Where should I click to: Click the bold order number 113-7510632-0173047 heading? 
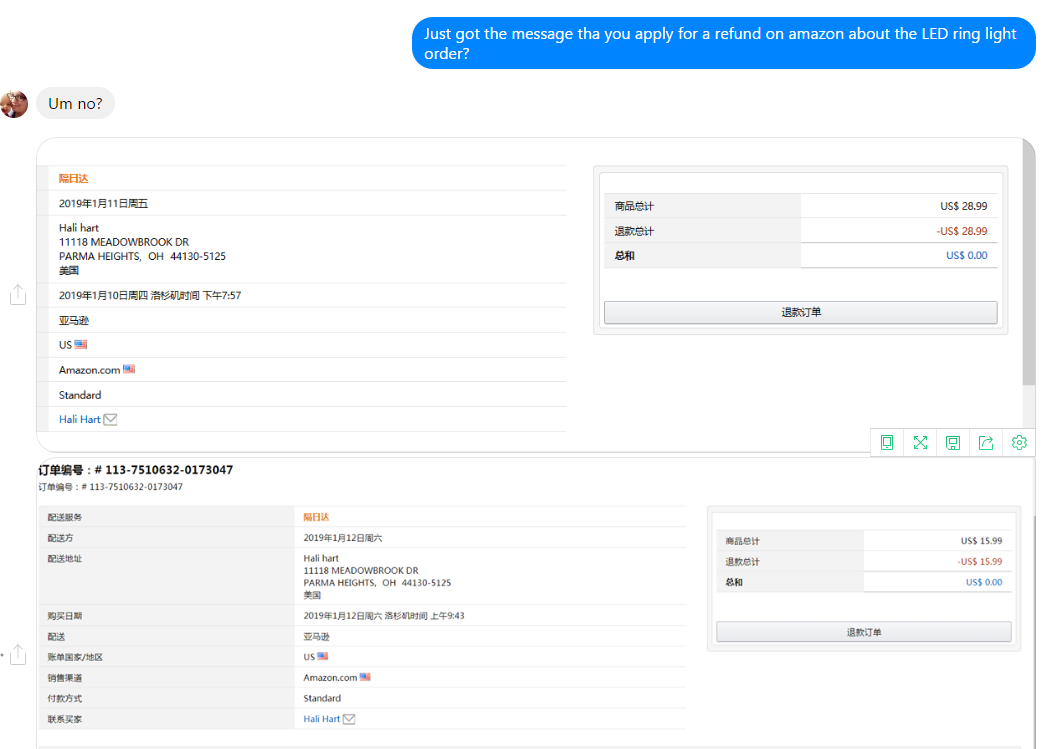pyautogui.click(x=135, y=469)
